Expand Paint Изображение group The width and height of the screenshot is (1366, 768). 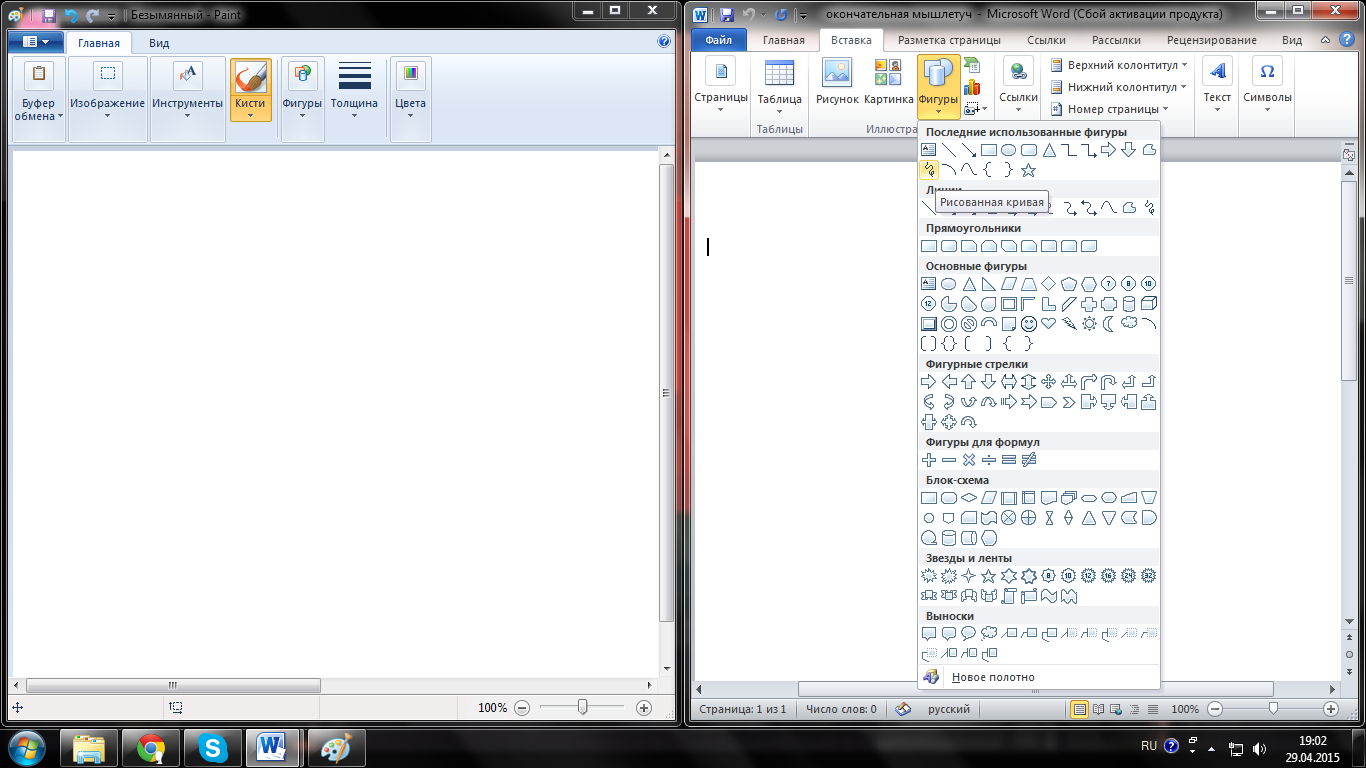107,98
